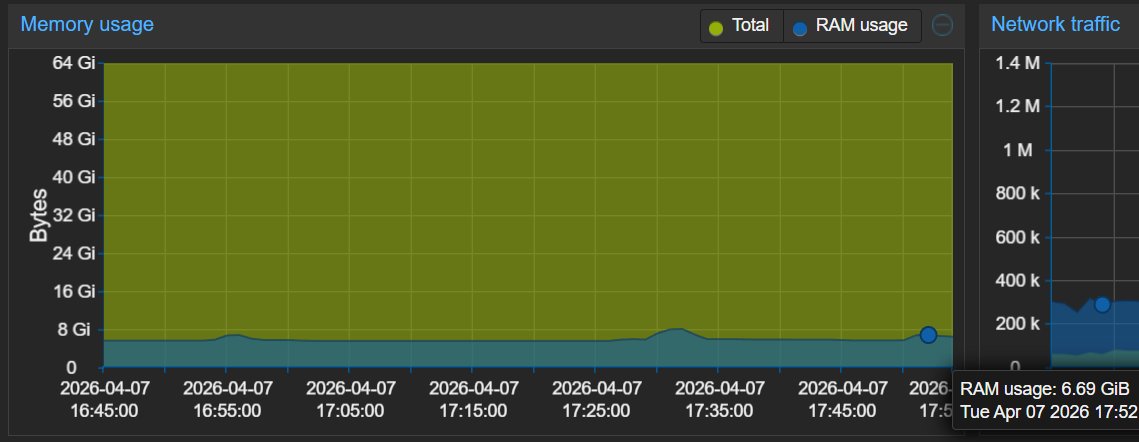This screenshot has height=442, width=1139.
Task: Click the Network traffic chart data point marker
Action: [1102, 305]
